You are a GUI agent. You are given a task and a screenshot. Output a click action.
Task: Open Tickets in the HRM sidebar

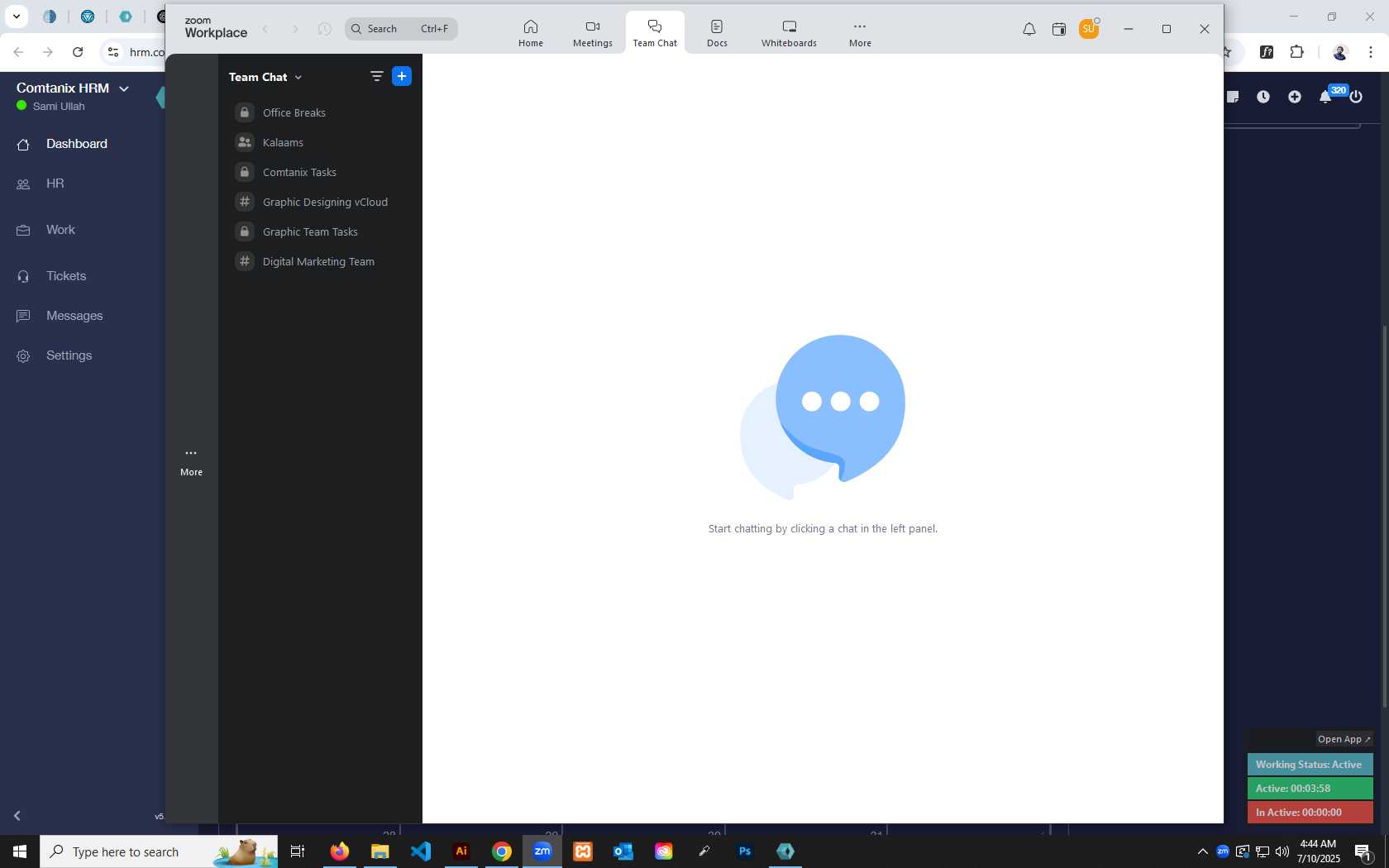66,276
